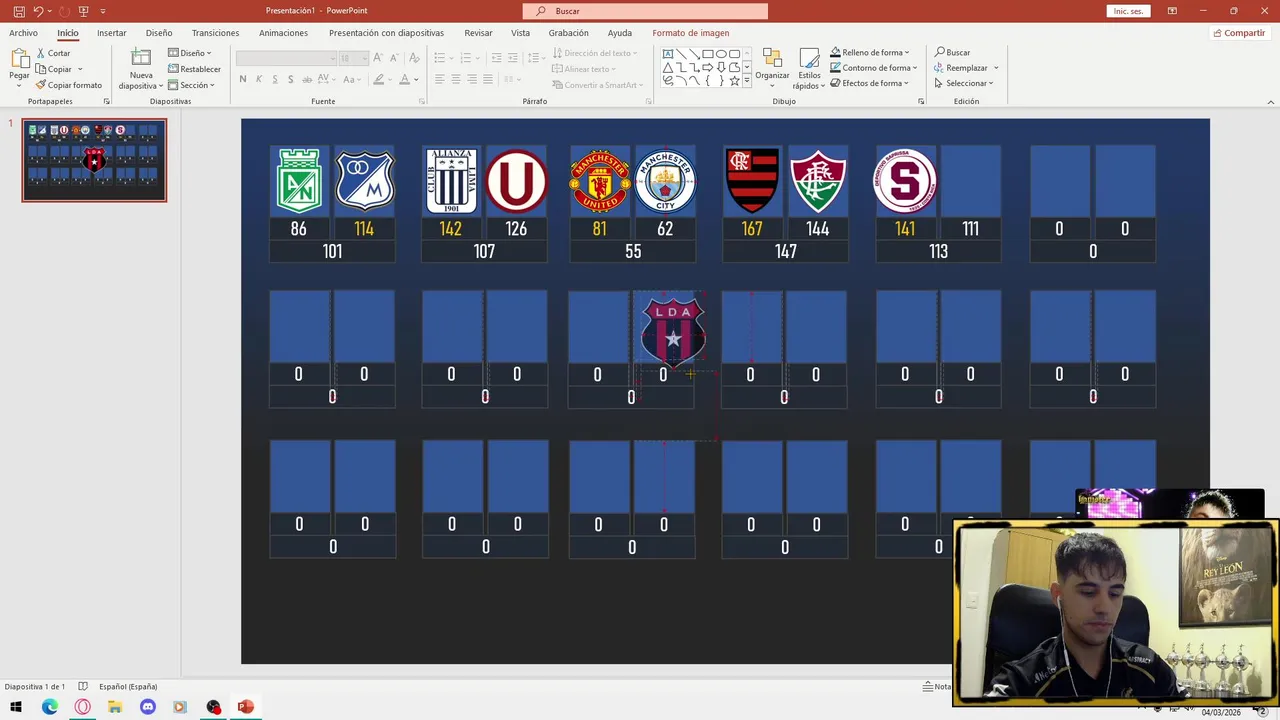Open the Insertar tab
The height and width of the screenshot is (720, 1280).
112,33
